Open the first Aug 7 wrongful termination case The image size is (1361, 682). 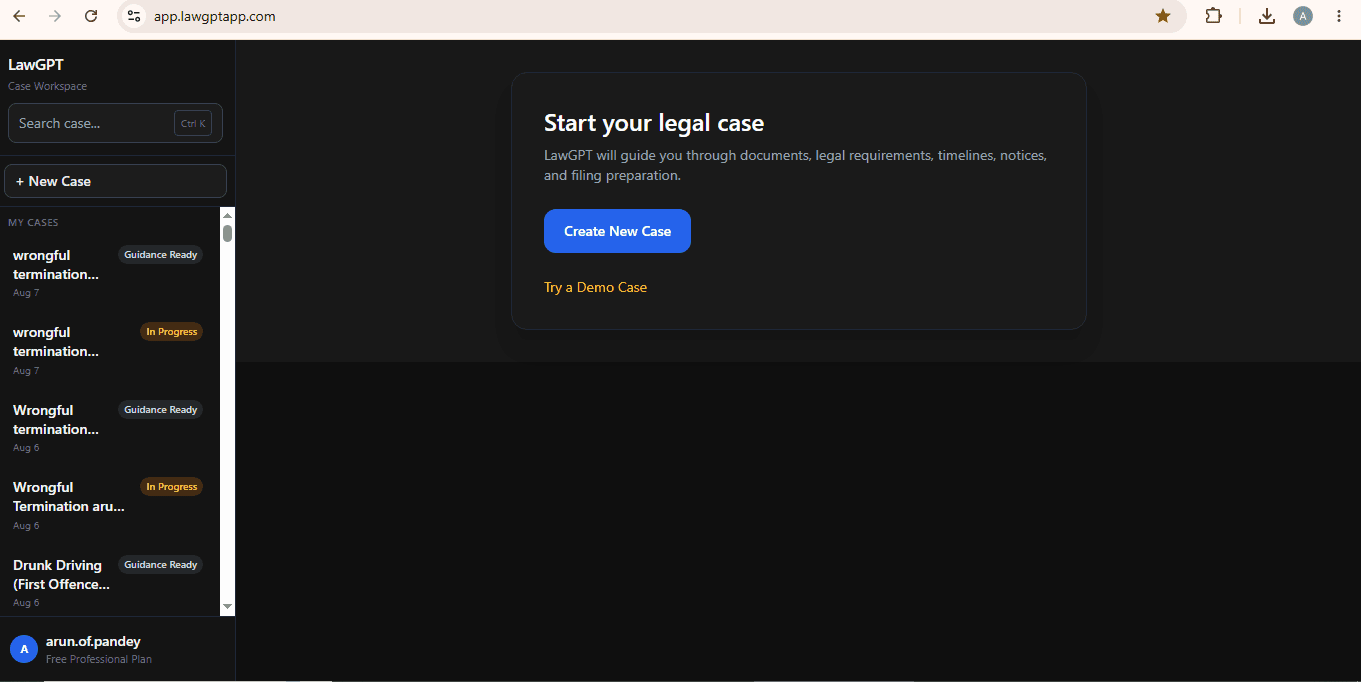click(x=108, y=273)
